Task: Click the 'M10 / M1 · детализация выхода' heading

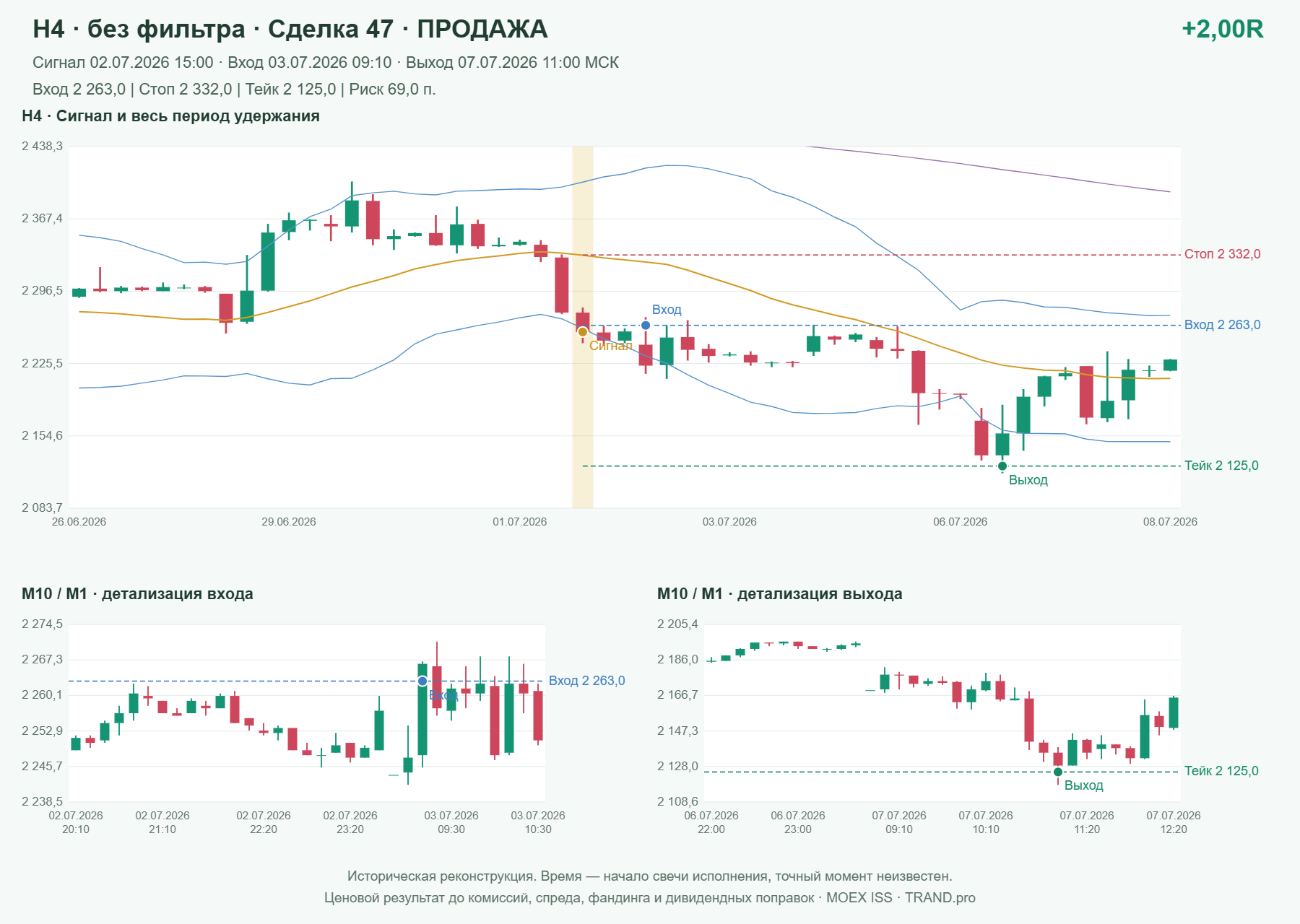Action: point(780,594)
